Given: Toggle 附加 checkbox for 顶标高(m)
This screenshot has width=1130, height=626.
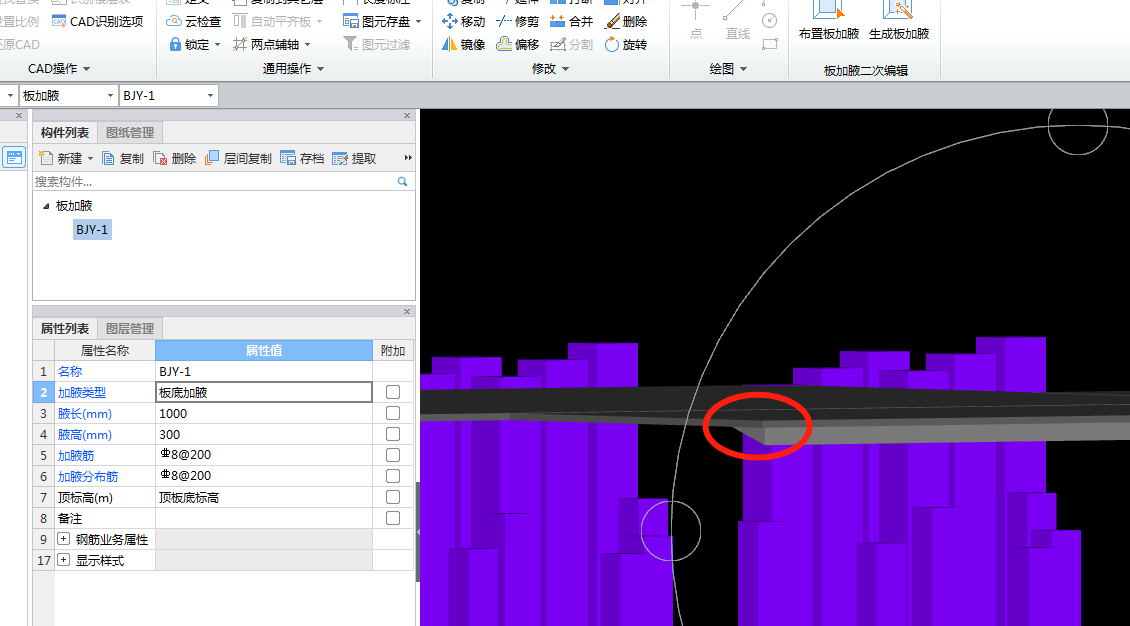Looking at the screenshot, I should point(393,497).
